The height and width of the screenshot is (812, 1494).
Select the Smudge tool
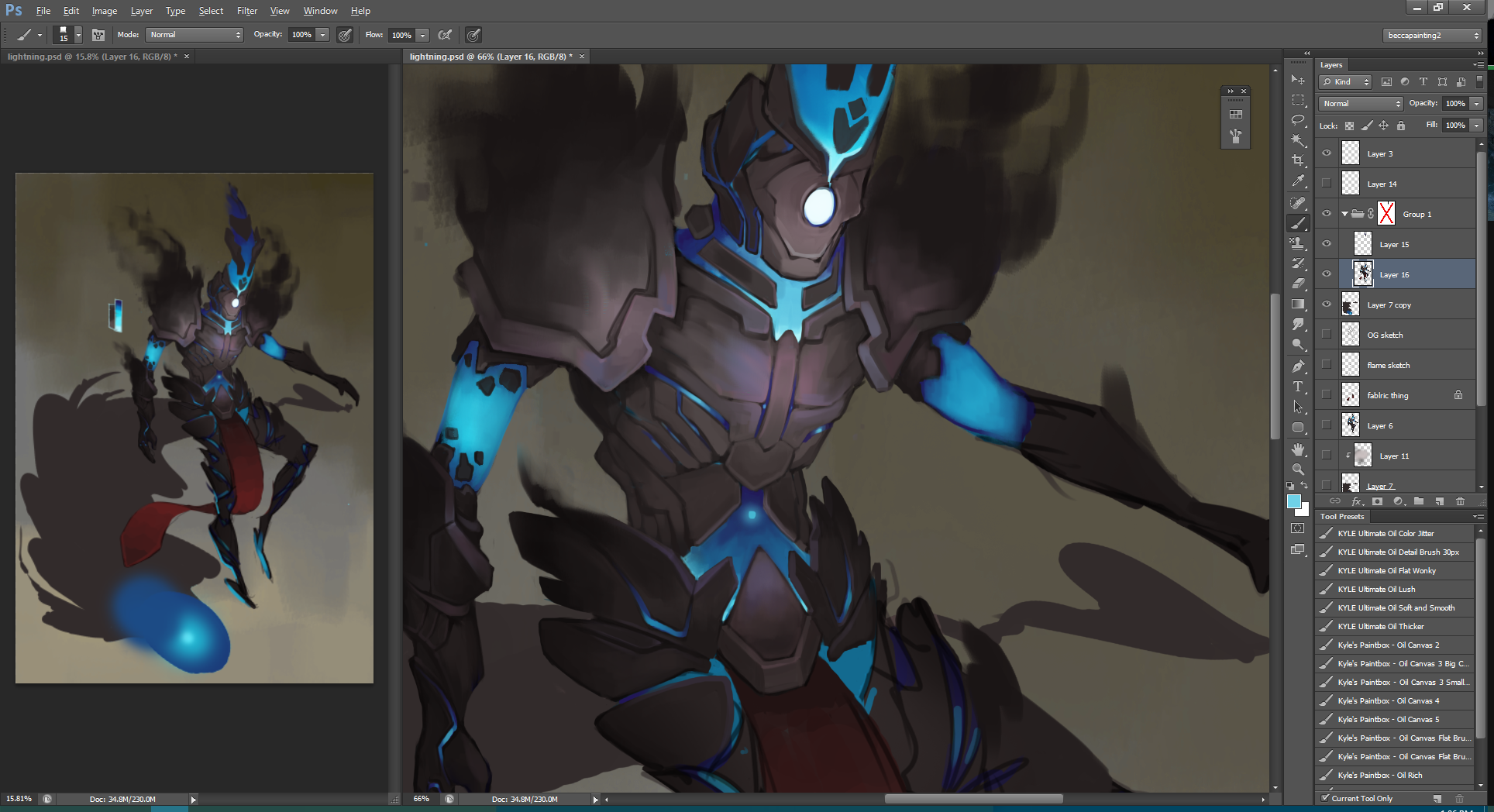1298,324
